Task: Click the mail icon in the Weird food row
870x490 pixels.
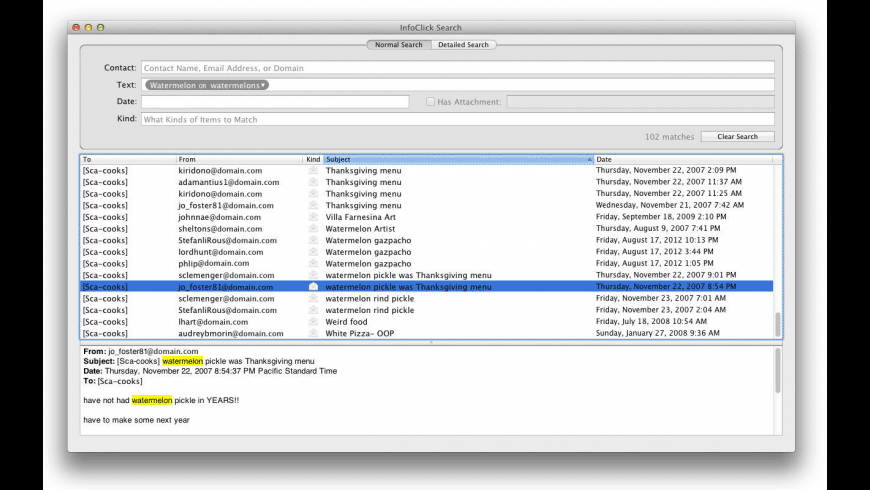Action: [x=313, y=322]
